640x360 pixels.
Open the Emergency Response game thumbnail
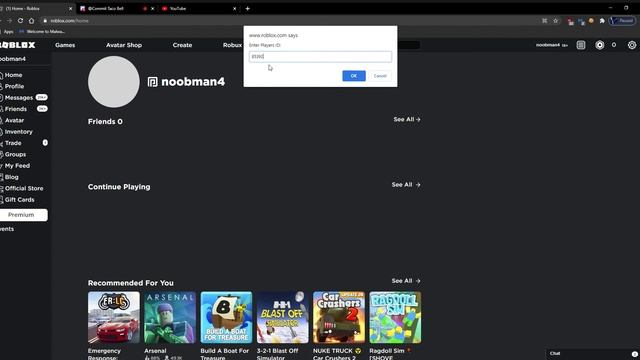(x=113, y=317)
